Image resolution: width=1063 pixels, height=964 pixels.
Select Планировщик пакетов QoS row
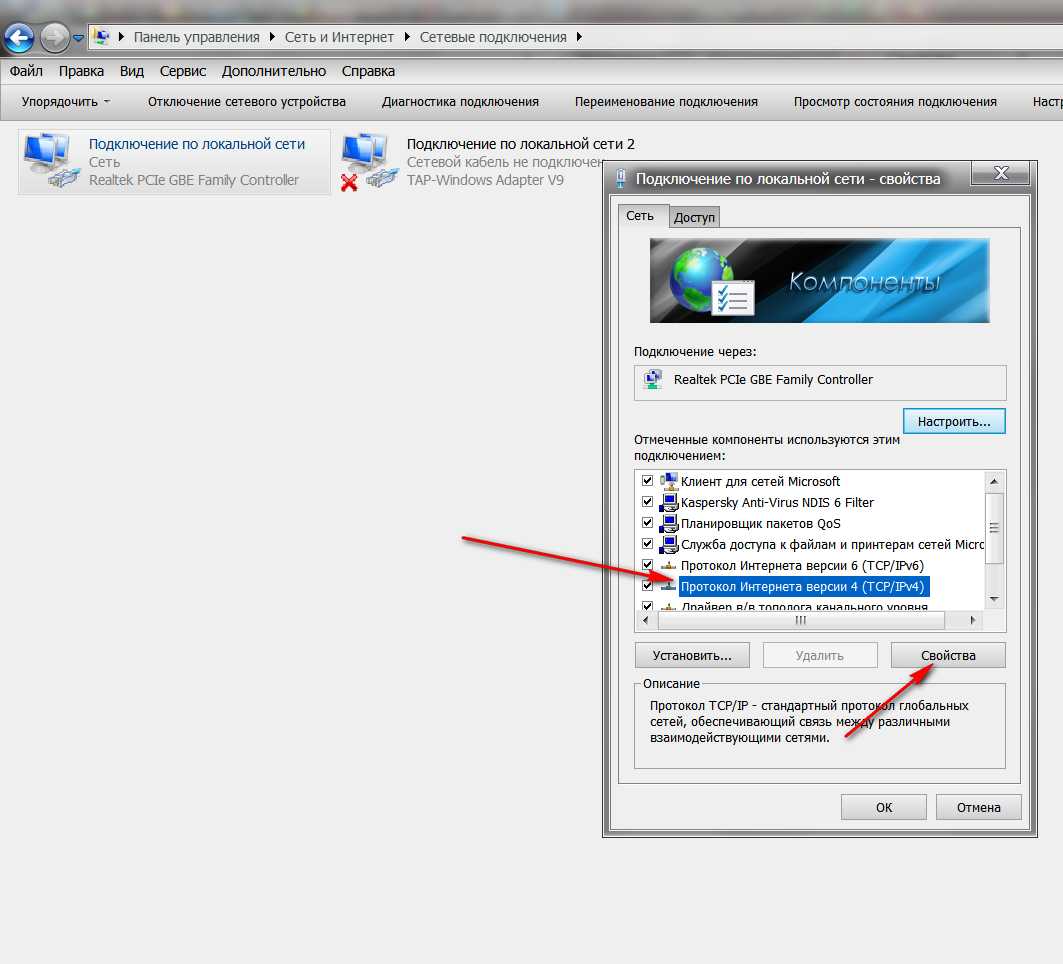760,523
